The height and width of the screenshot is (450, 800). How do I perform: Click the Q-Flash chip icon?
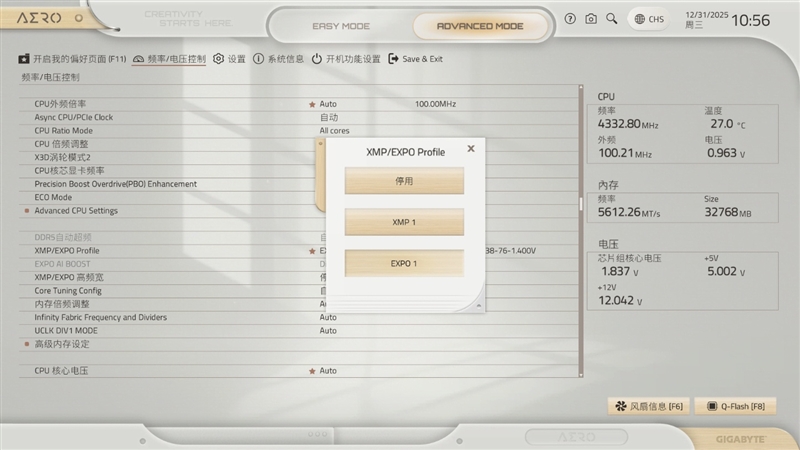(x=712, y=406)
